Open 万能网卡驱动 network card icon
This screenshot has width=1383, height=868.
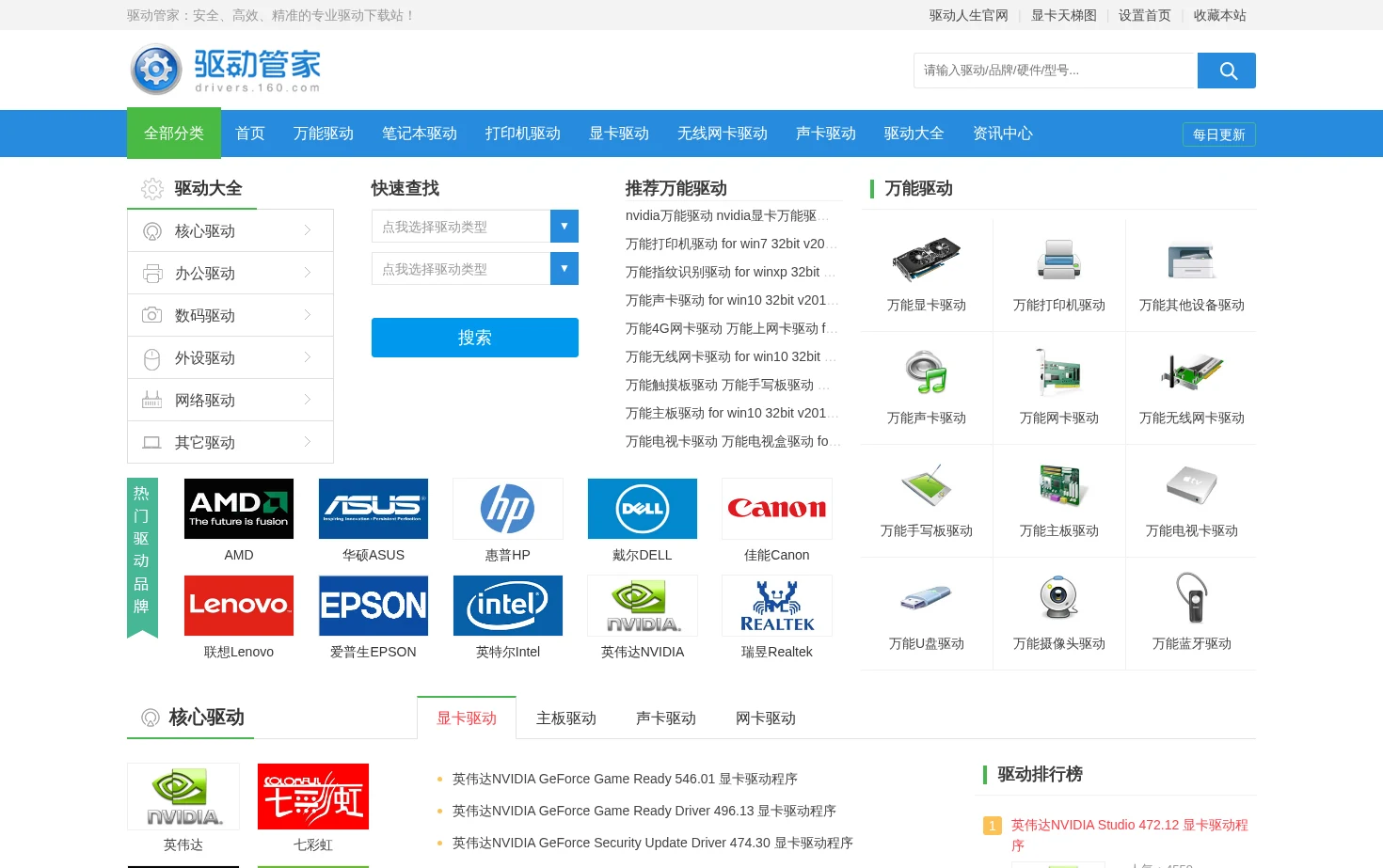pyautogui.click(x=1059, y=371)
